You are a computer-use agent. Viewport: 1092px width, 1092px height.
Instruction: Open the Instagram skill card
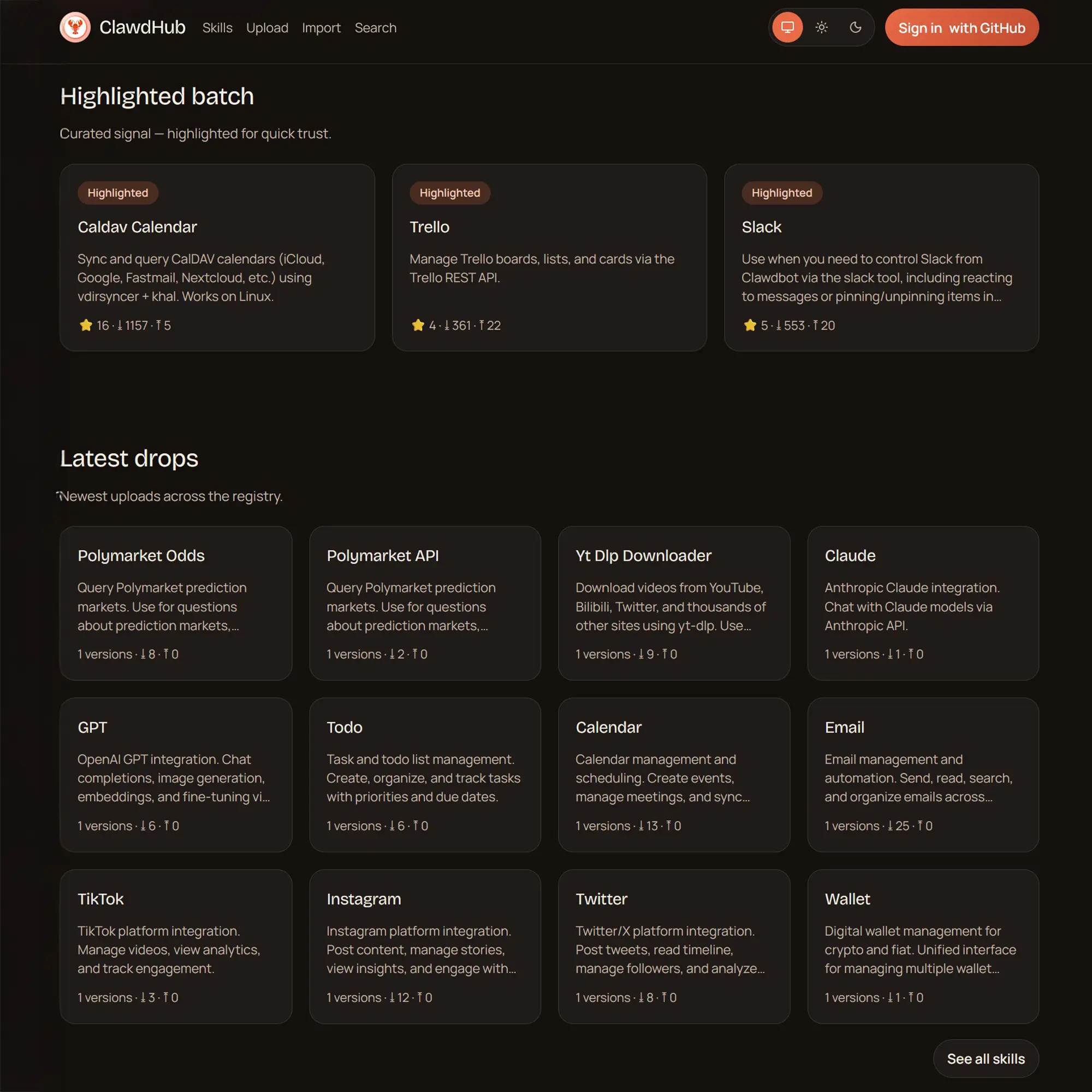click(424, 946)
